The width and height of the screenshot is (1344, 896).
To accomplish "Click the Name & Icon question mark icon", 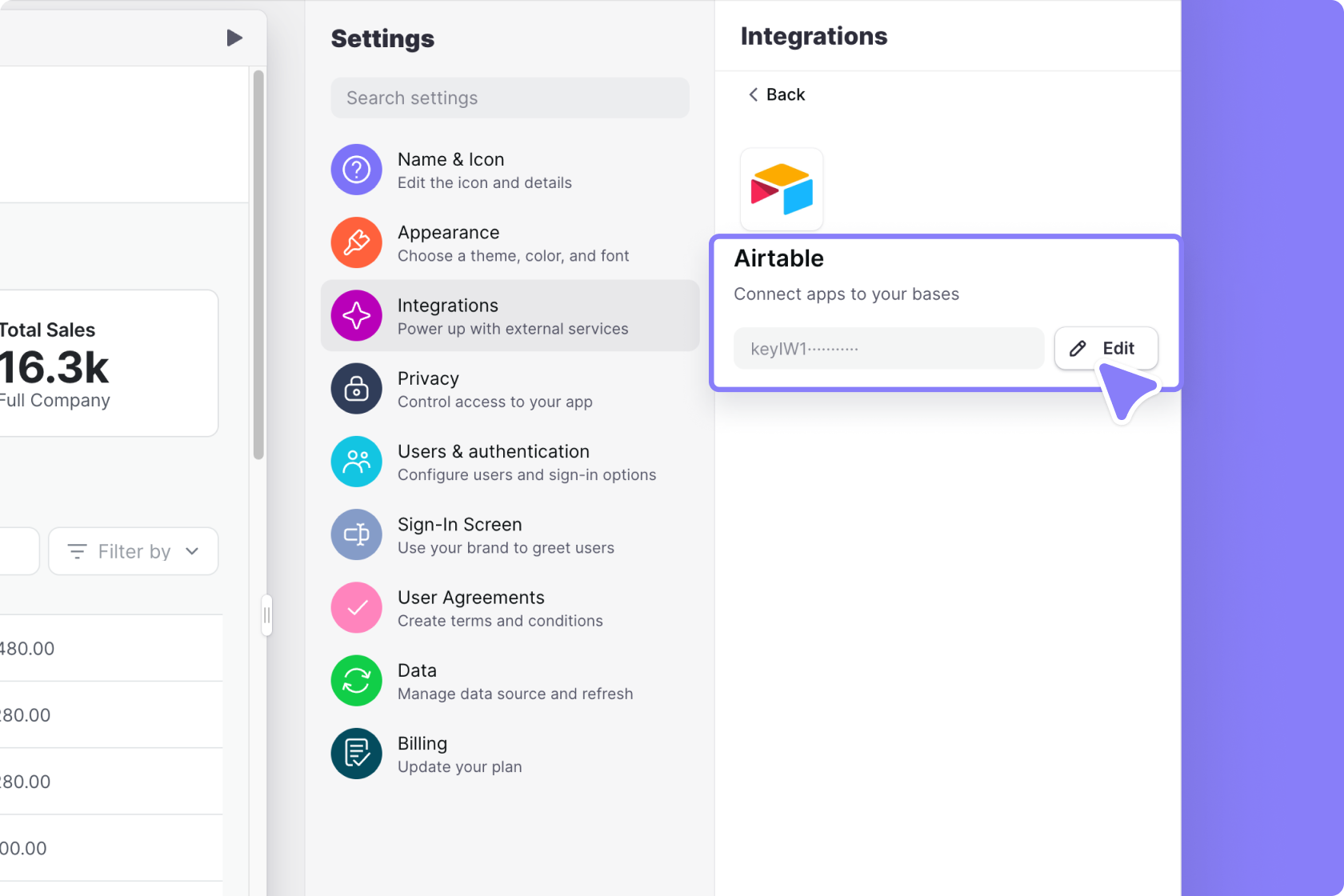I will point(356,170).
